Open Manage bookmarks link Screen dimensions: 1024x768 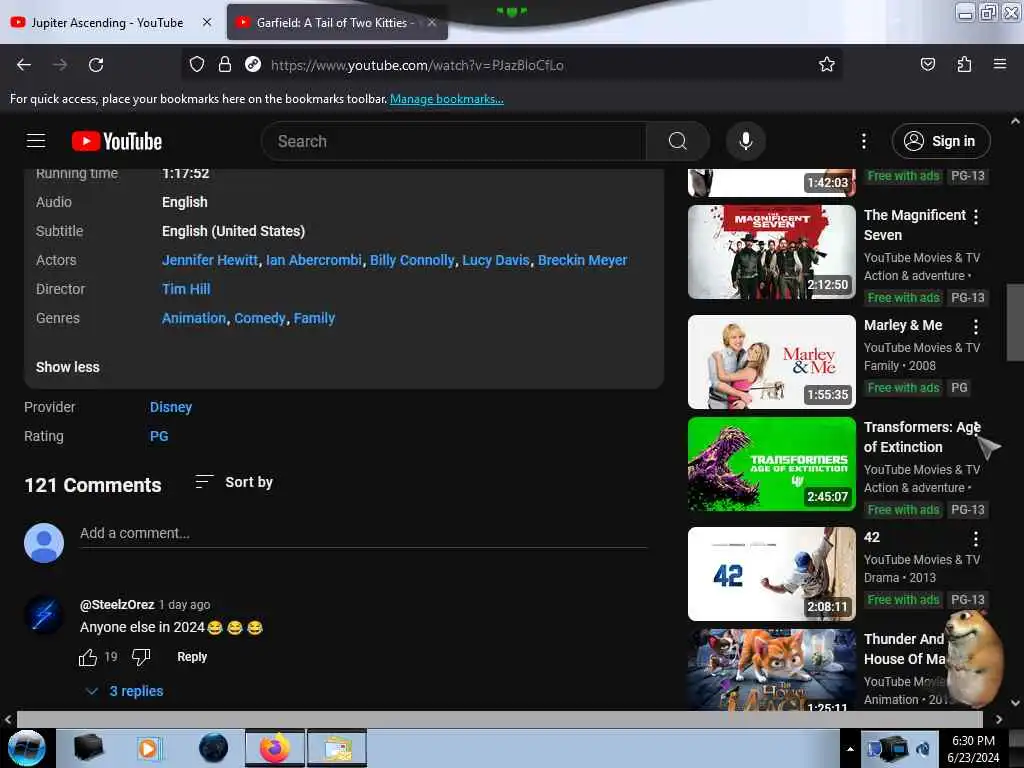click(x=447, y=99)
